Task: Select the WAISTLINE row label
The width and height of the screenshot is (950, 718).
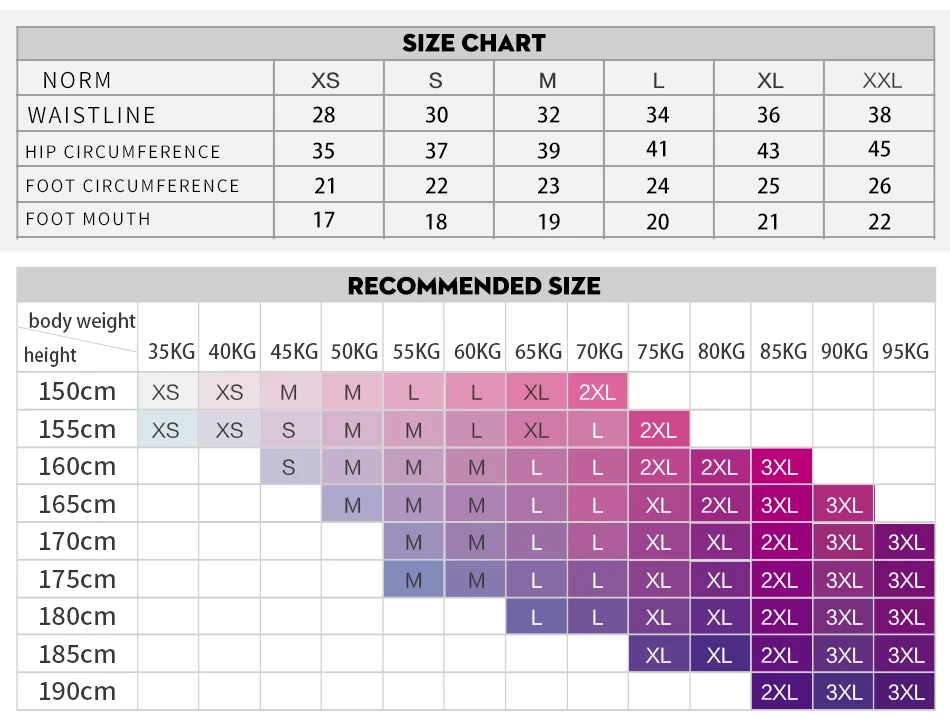Action: point(91,115)
